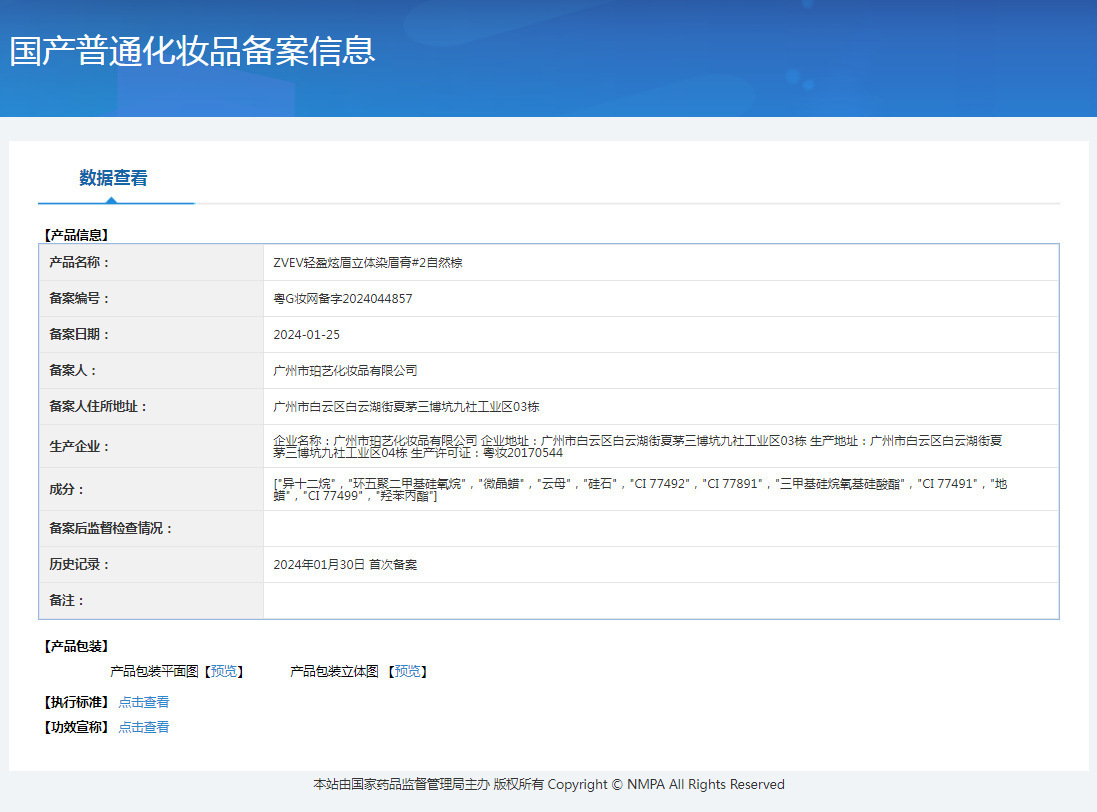Select the filing number 粤G妆网备字2024044857
The image size is (1097, 812).
click(343, 299)
